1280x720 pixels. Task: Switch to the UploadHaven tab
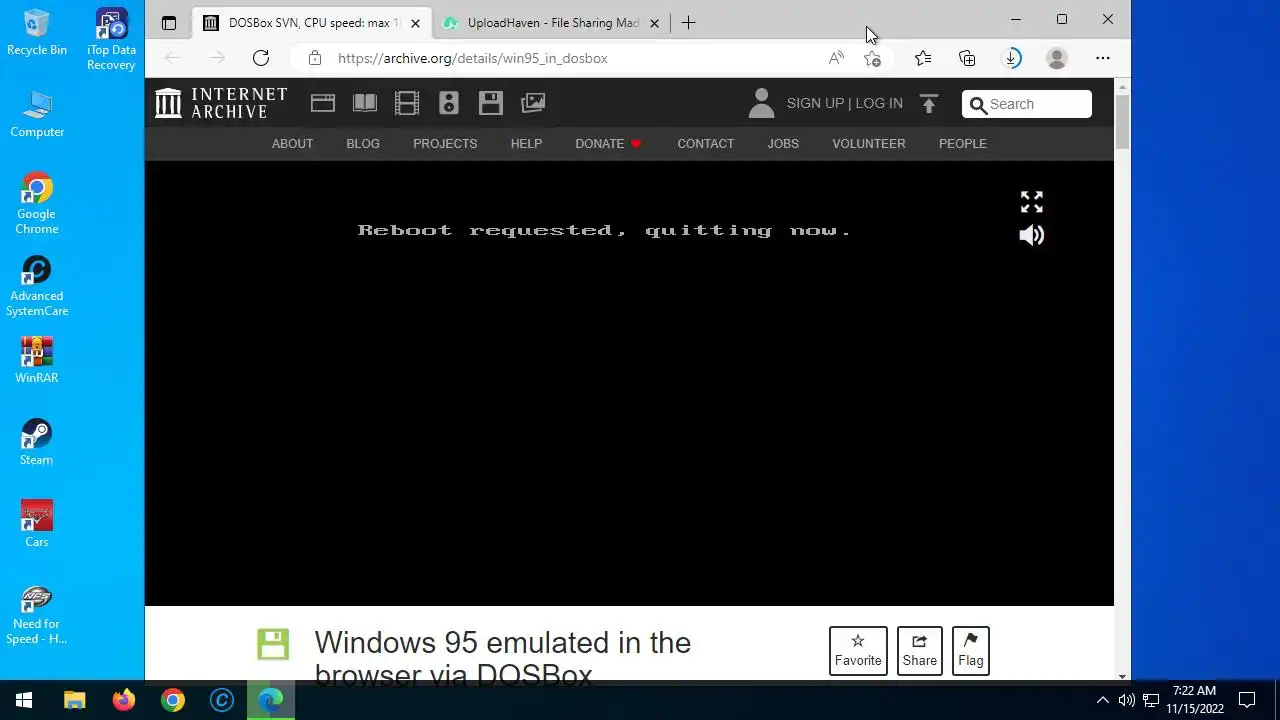(553, 23)
